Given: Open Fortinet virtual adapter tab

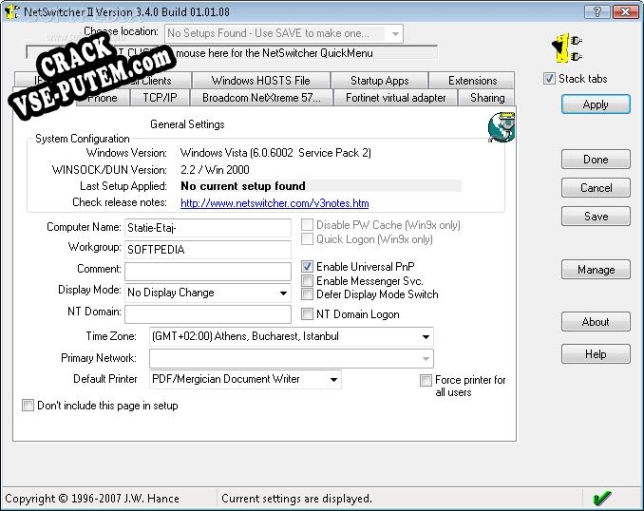Looking at the screenshot, I should [x=396, y=97].
